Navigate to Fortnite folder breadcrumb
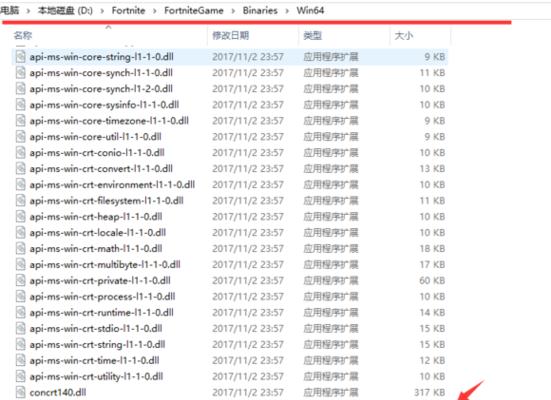 [128, 11]
